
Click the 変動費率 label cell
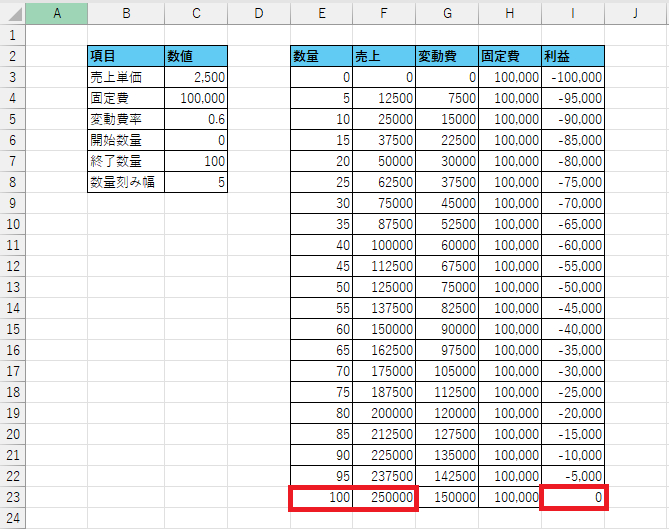point(126,119)
